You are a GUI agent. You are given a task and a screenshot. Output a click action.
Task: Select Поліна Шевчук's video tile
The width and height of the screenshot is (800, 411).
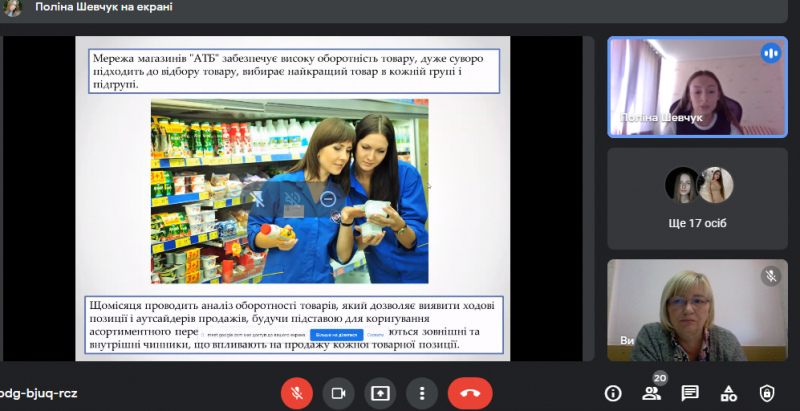click(x=697, y=87)
